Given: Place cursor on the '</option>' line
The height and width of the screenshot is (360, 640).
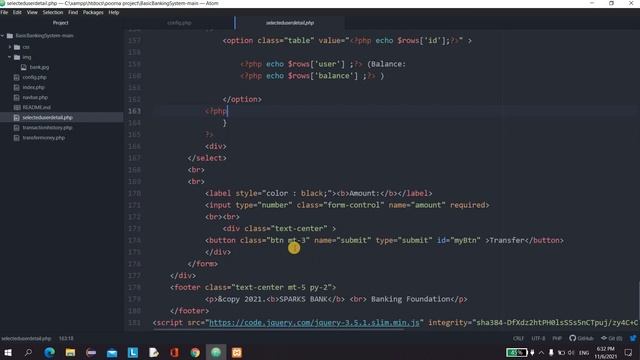Looking at the screenshot, I should (x=242, y=100).
